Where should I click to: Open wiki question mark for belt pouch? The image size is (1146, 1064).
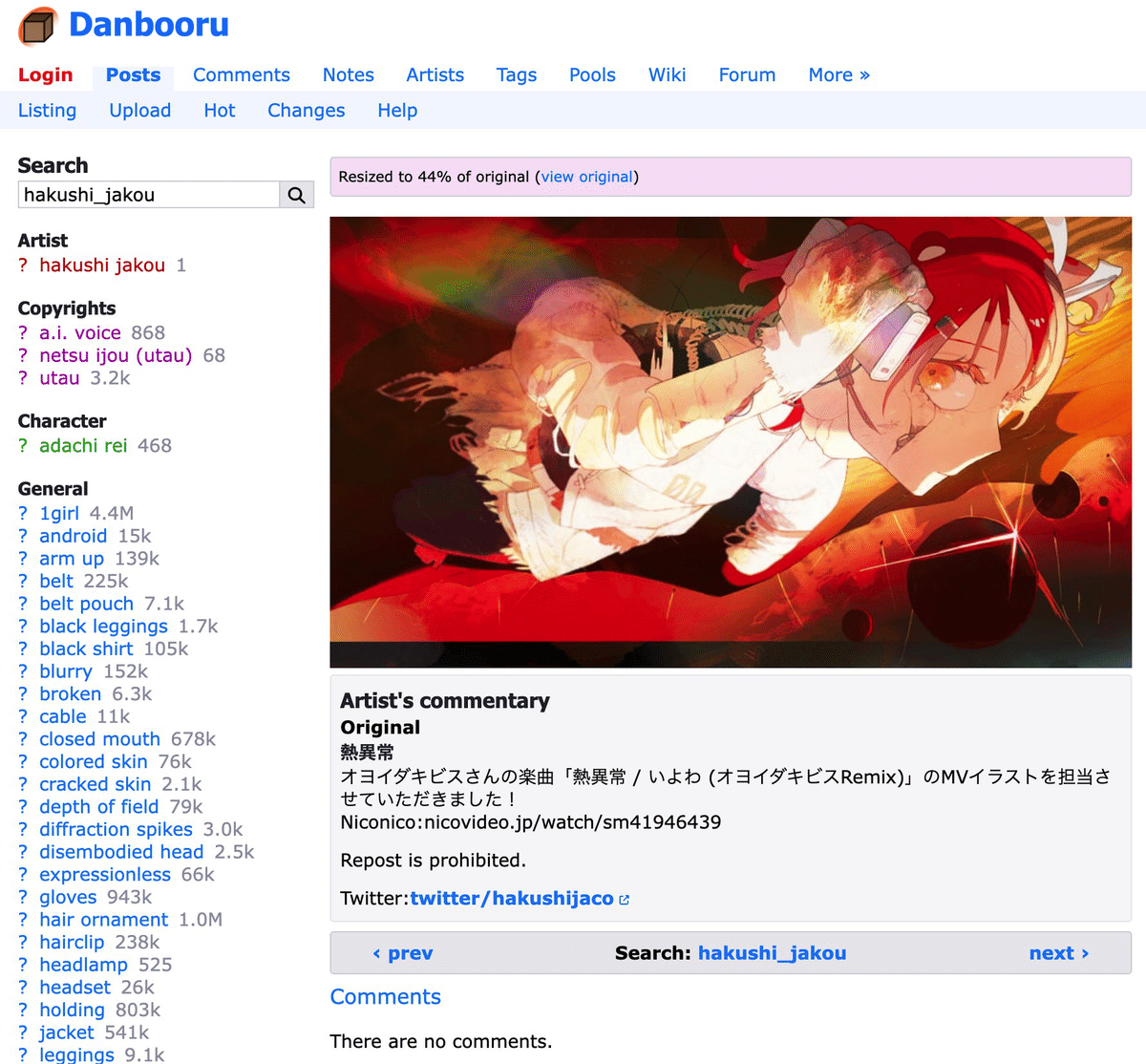coord(23,604)
